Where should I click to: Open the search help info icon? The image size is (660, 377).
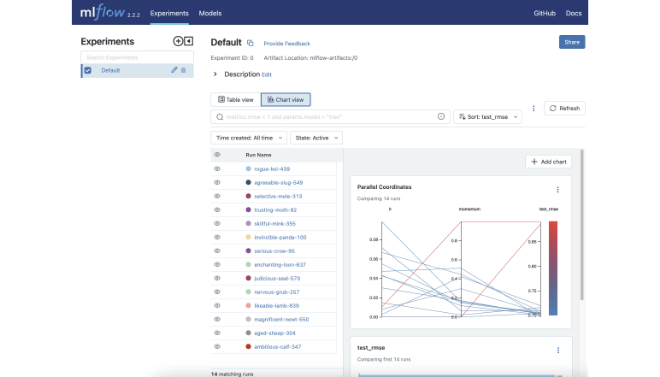(441, 117)
